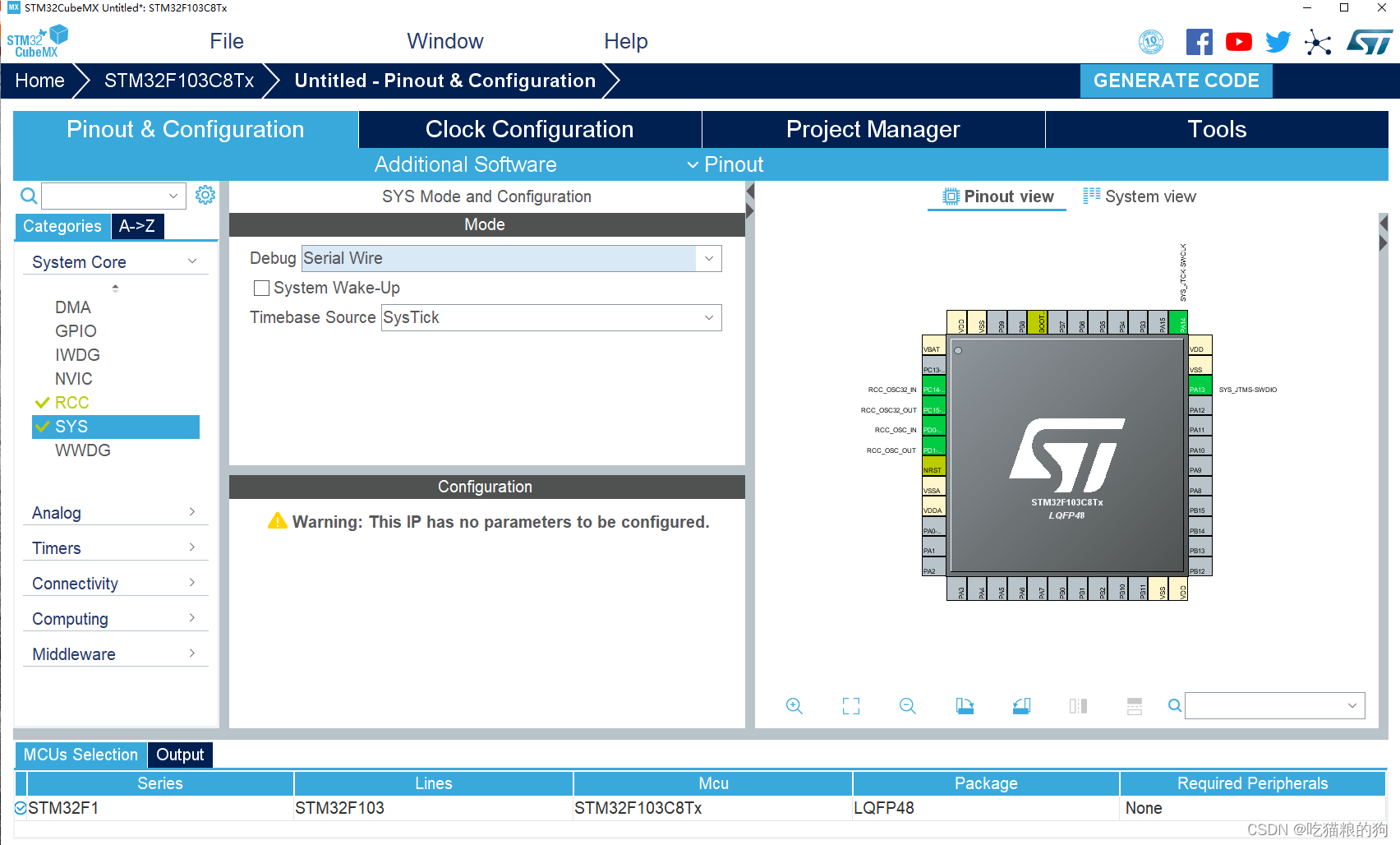Select the STM32F1 series radio button
Image resolution: width=1400 pixels, height=845 pixels.
pos(21,808)
